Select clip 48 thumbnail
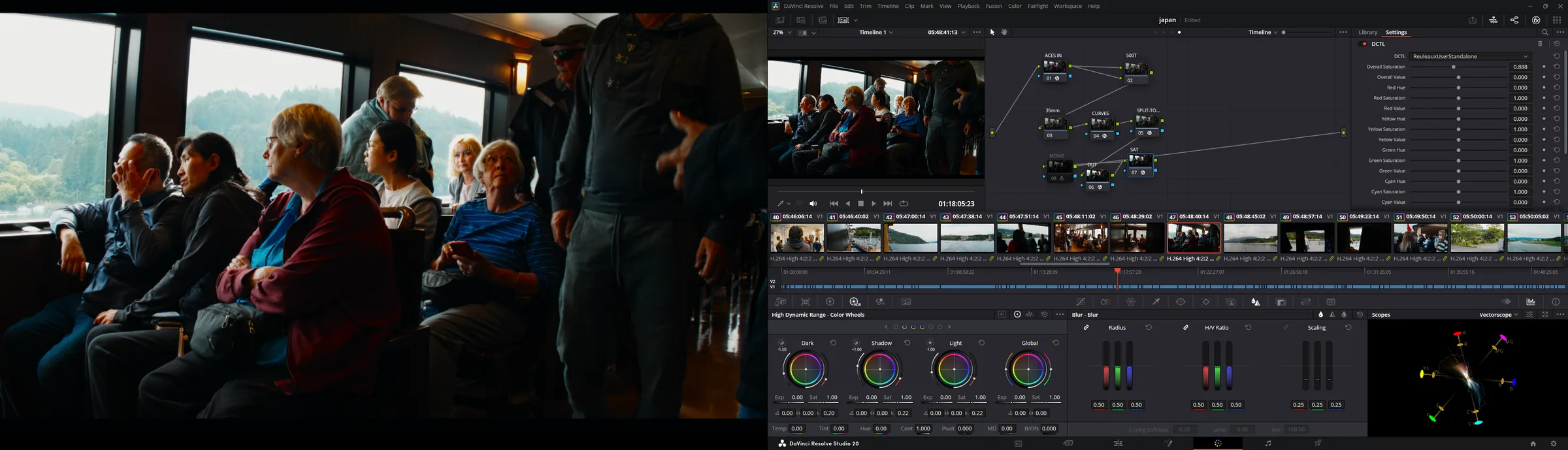Screen dimensions: 1568x450 pos(1250,238)
